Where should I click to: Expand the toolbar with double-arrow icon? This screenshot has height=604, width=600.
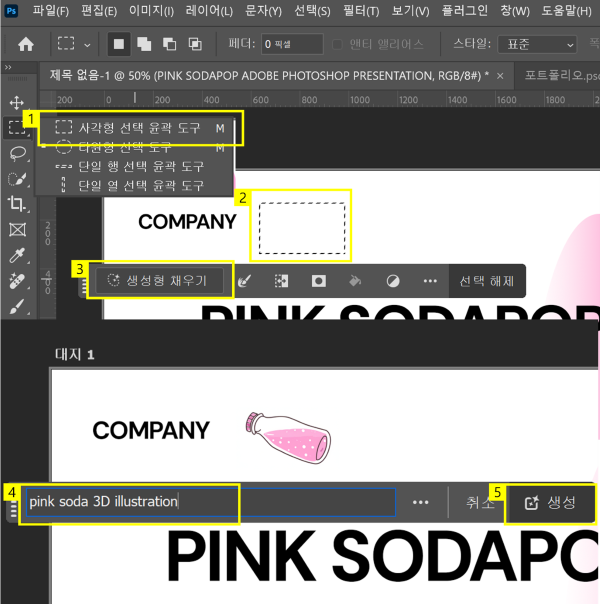coord(8,67)
